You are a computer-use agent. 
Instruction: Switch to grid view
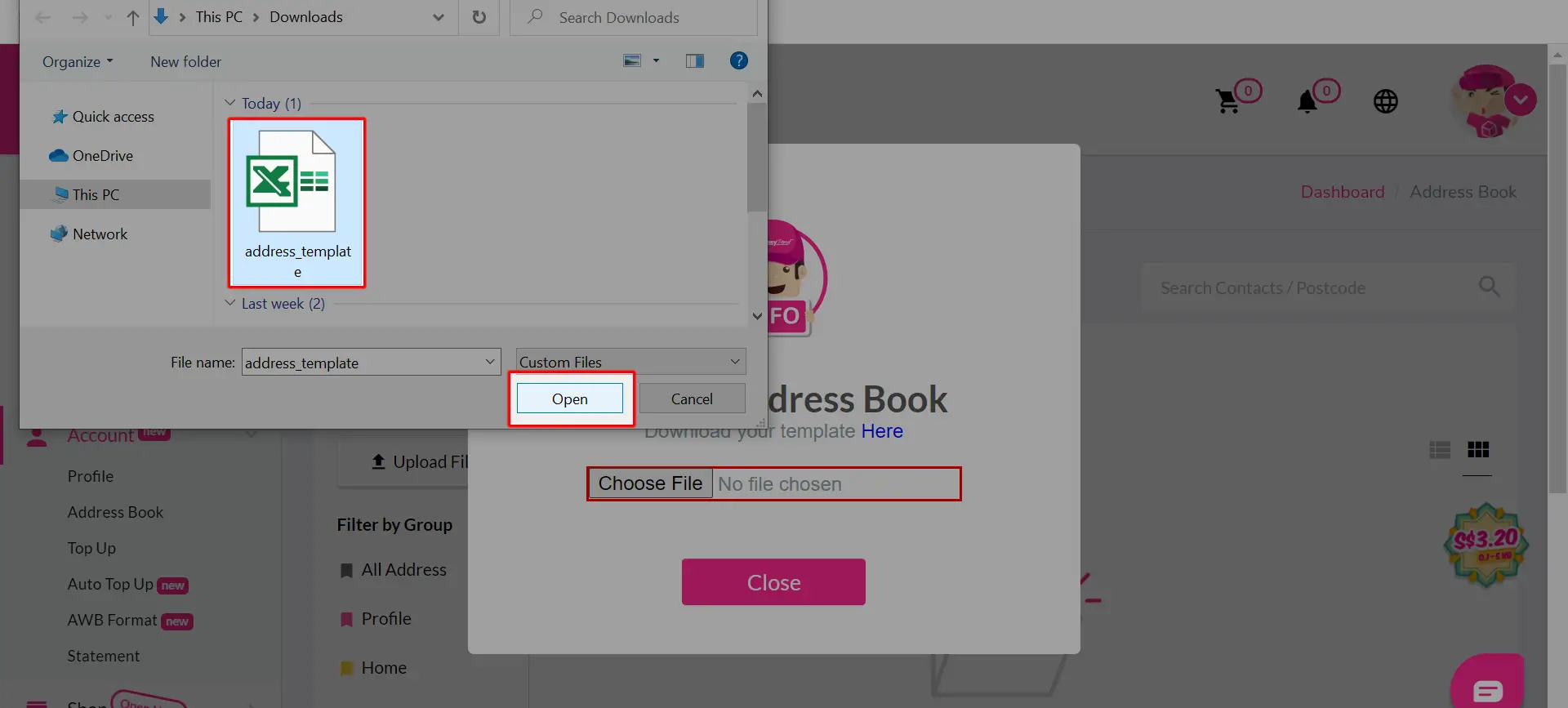coord(1478,450)
